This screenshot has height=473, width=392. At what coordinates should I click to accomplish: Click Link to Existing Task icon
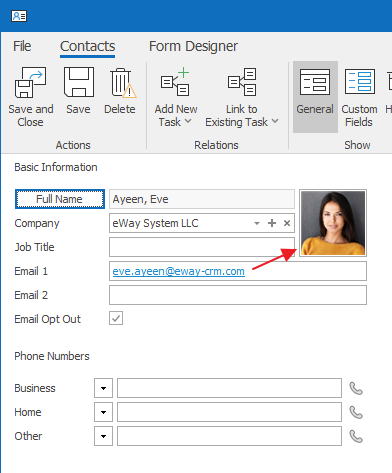tap(242, 82)
